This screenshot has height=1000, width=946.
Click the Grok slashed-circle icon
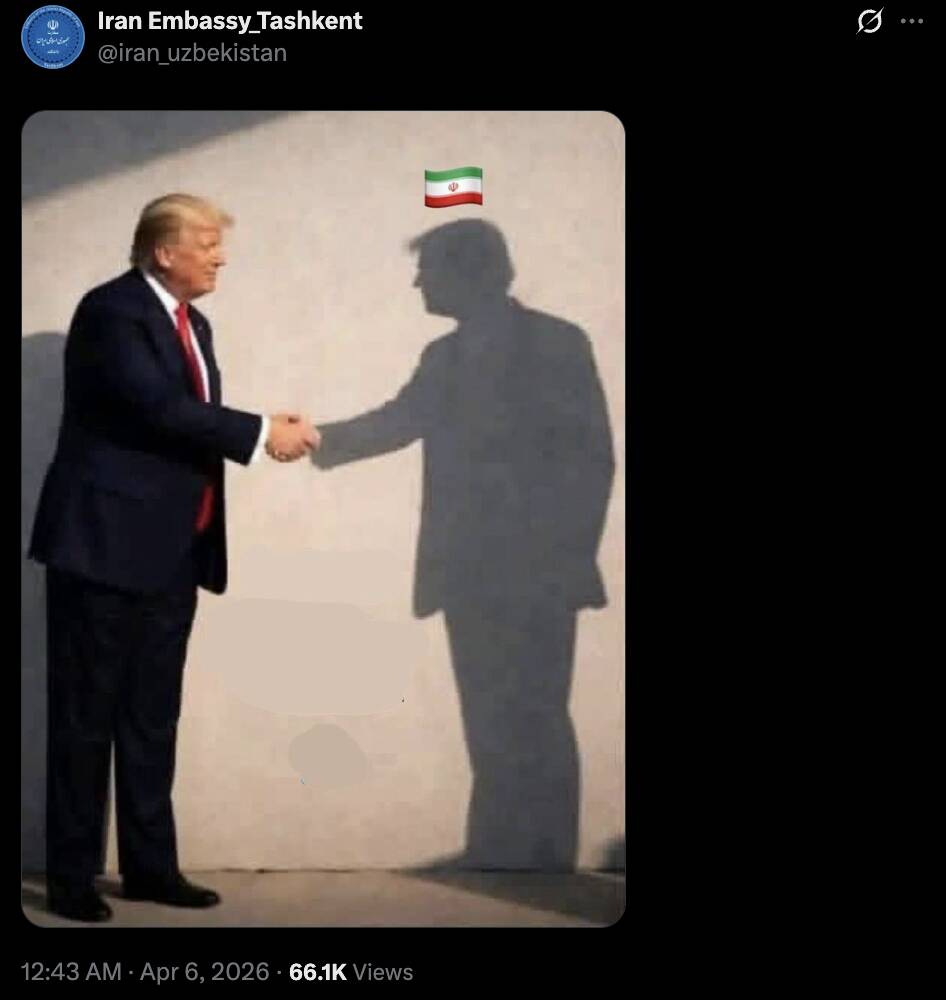(869, 20)
